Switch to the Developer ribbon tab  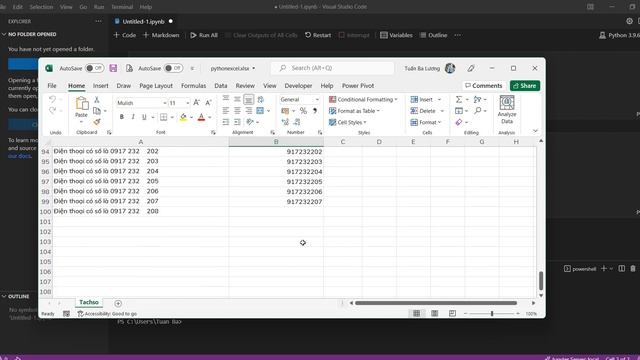click(x=298, y=86)
